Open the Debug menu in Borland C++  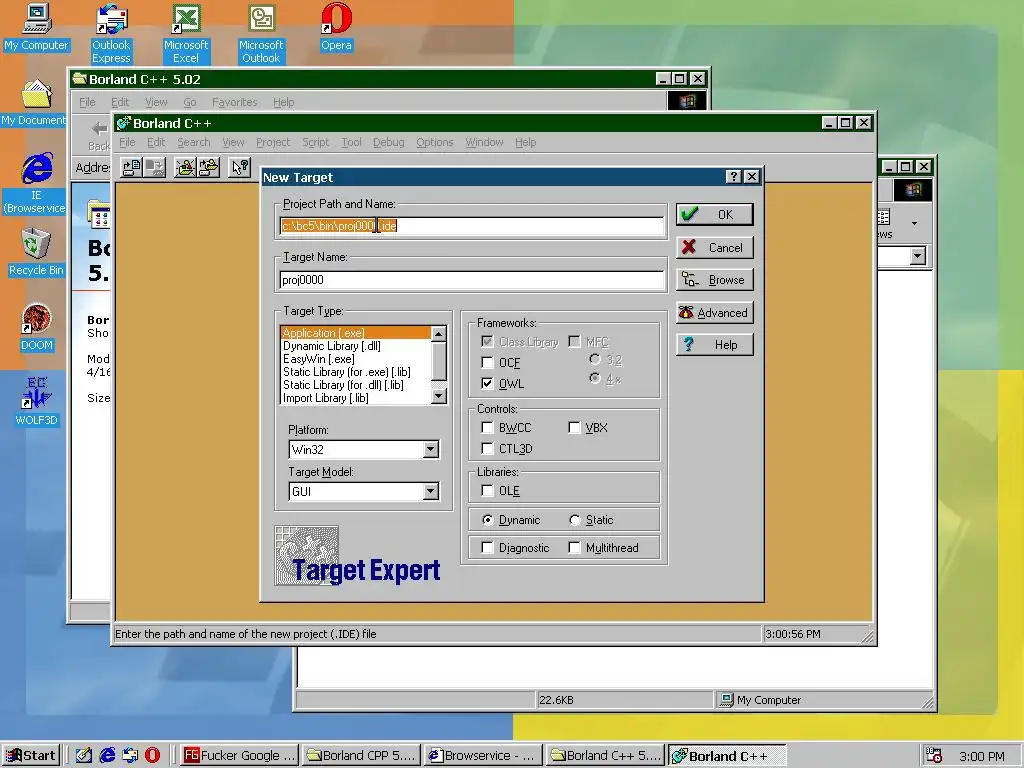click(389, 142)
